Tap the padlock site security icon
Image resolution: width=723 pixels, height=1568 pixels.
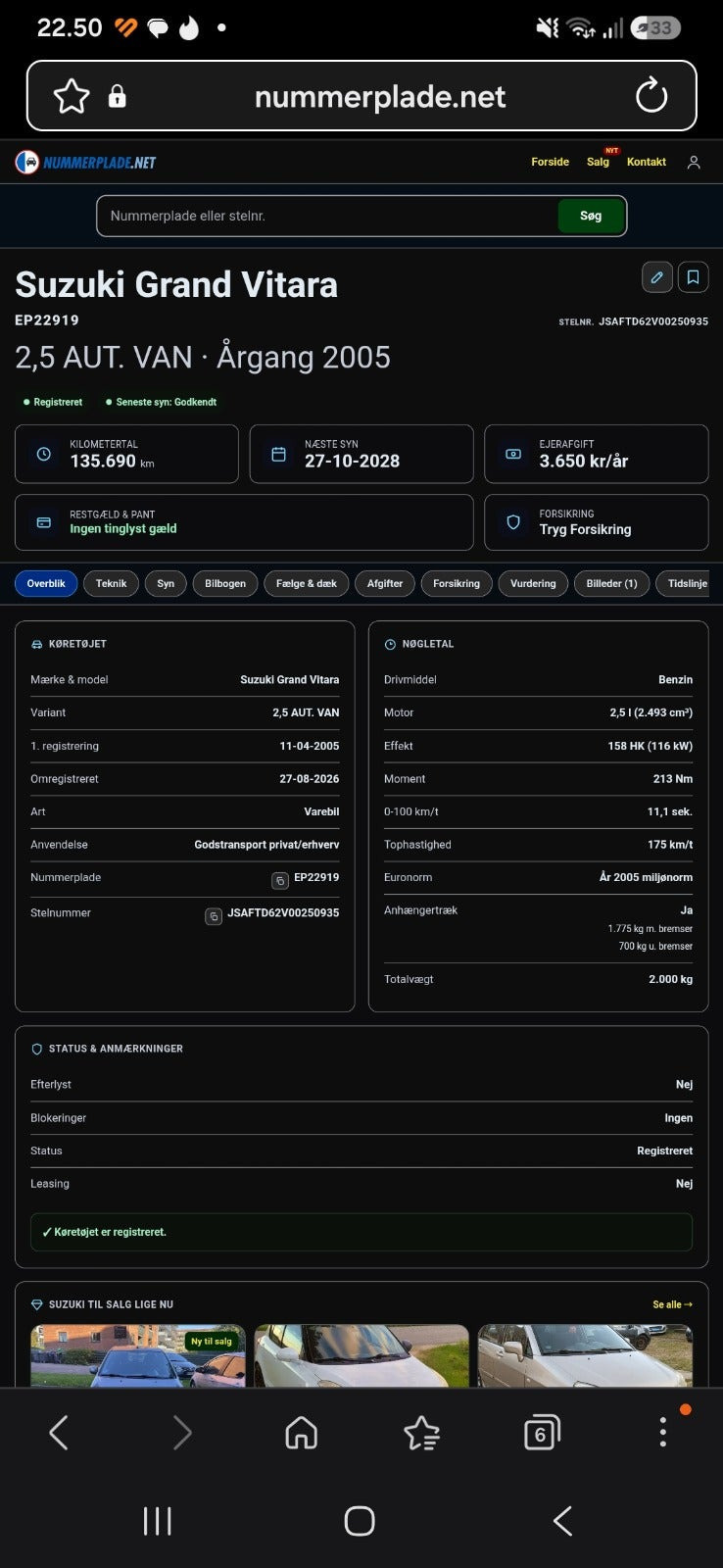point(117,96)
